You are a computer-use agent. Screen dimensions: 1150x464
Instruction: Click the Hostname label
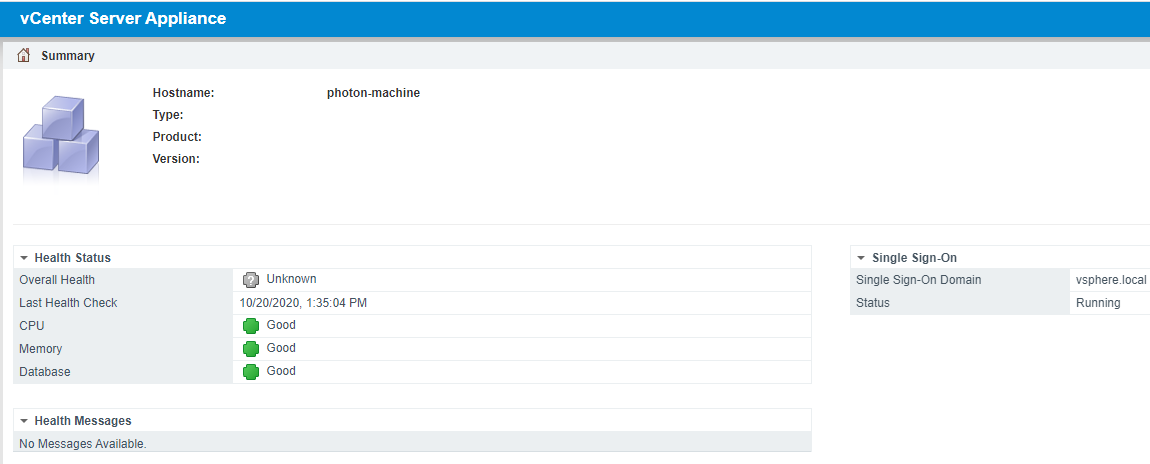click(x=183, y=93)
